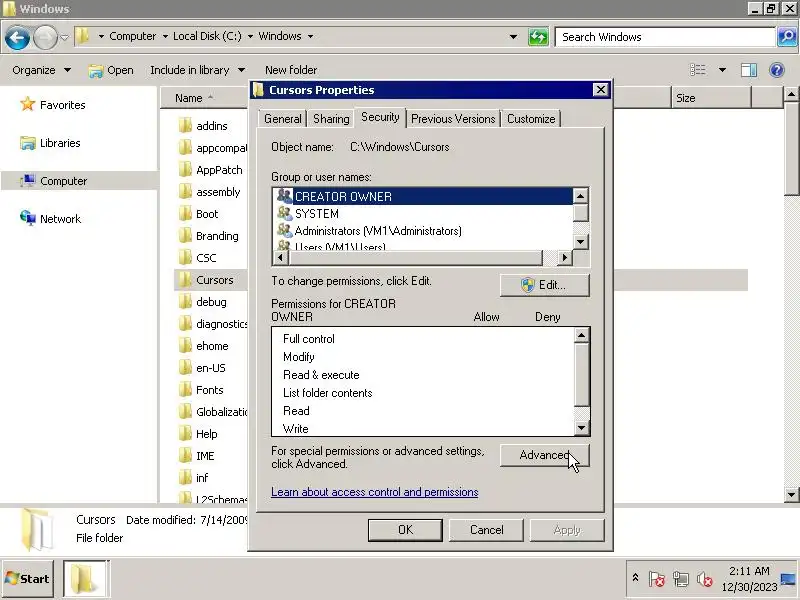Select the inf folder

coord(193,478)
